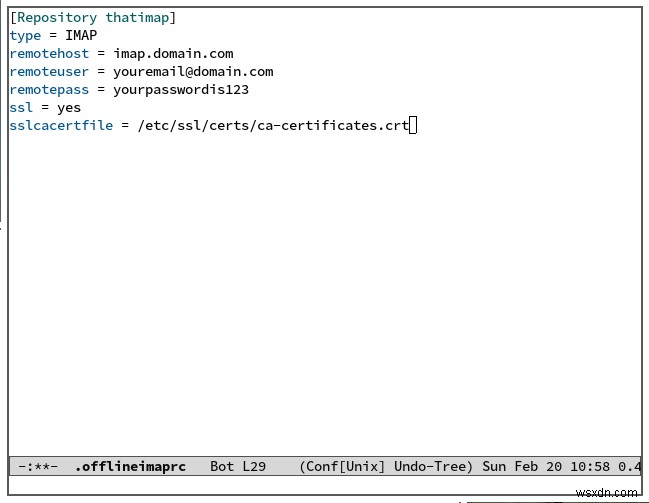Click the "ssl" key name
Image resolution: width=649 pixels, height=503 pixels.
(21, 108)
